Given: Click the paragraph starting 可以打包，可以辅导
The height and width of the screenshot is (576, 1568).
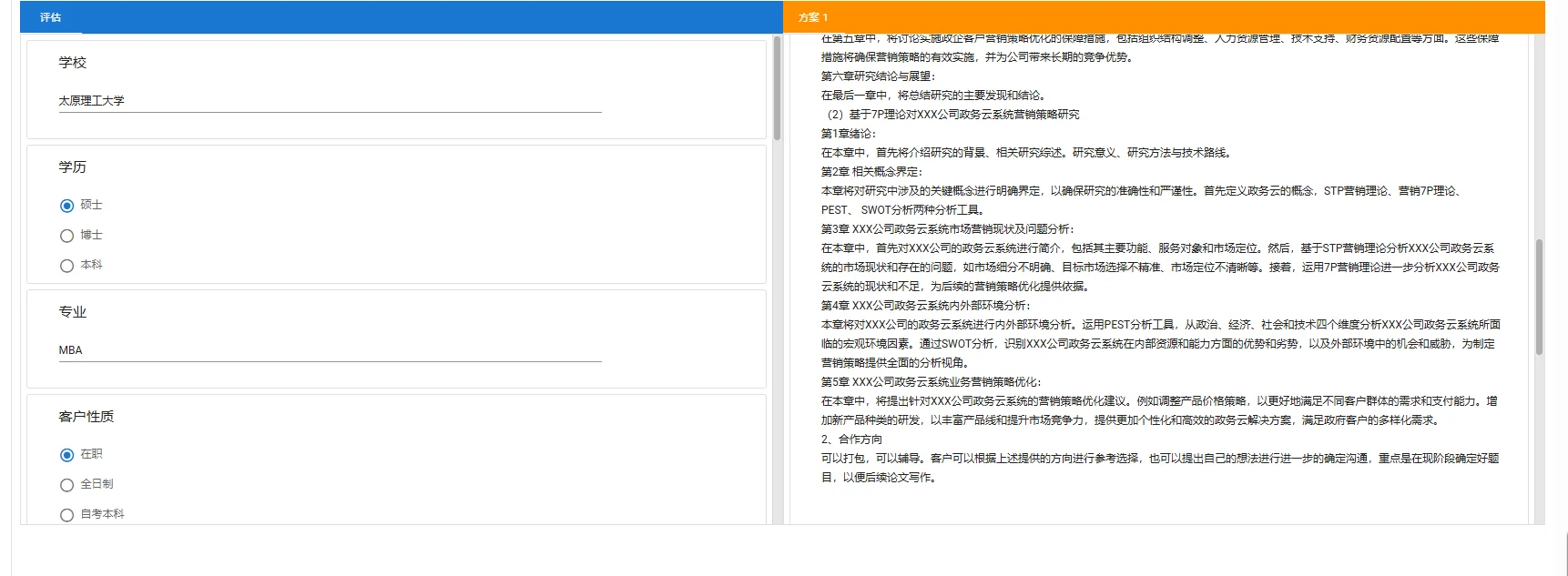Looking at the screenshot, I should [x=1160, y=468].
